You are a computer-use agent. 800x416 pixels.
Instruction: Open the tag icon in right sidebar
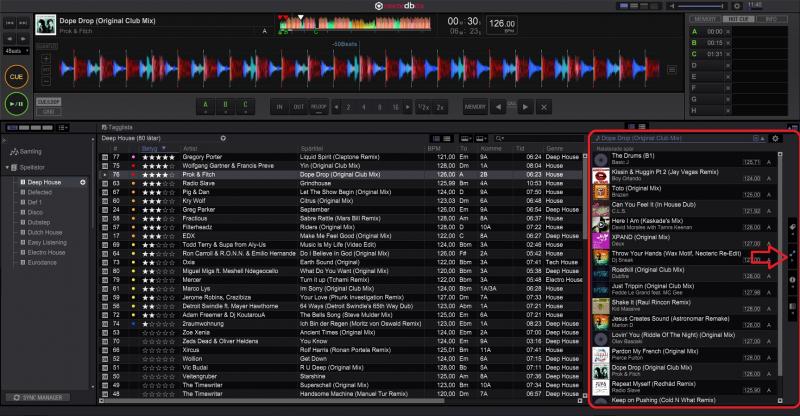coord(792,227)
